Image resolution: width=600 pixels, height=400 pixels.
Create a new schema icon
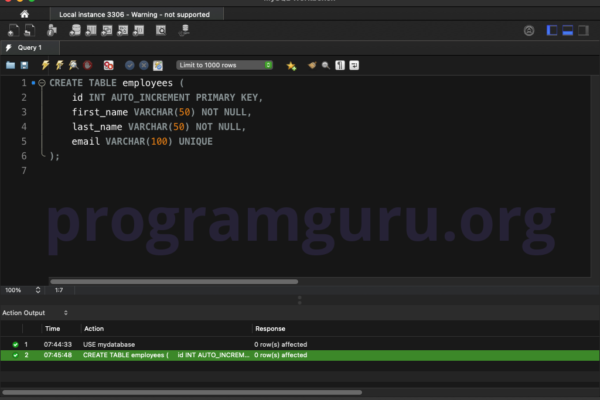(75, 30)
